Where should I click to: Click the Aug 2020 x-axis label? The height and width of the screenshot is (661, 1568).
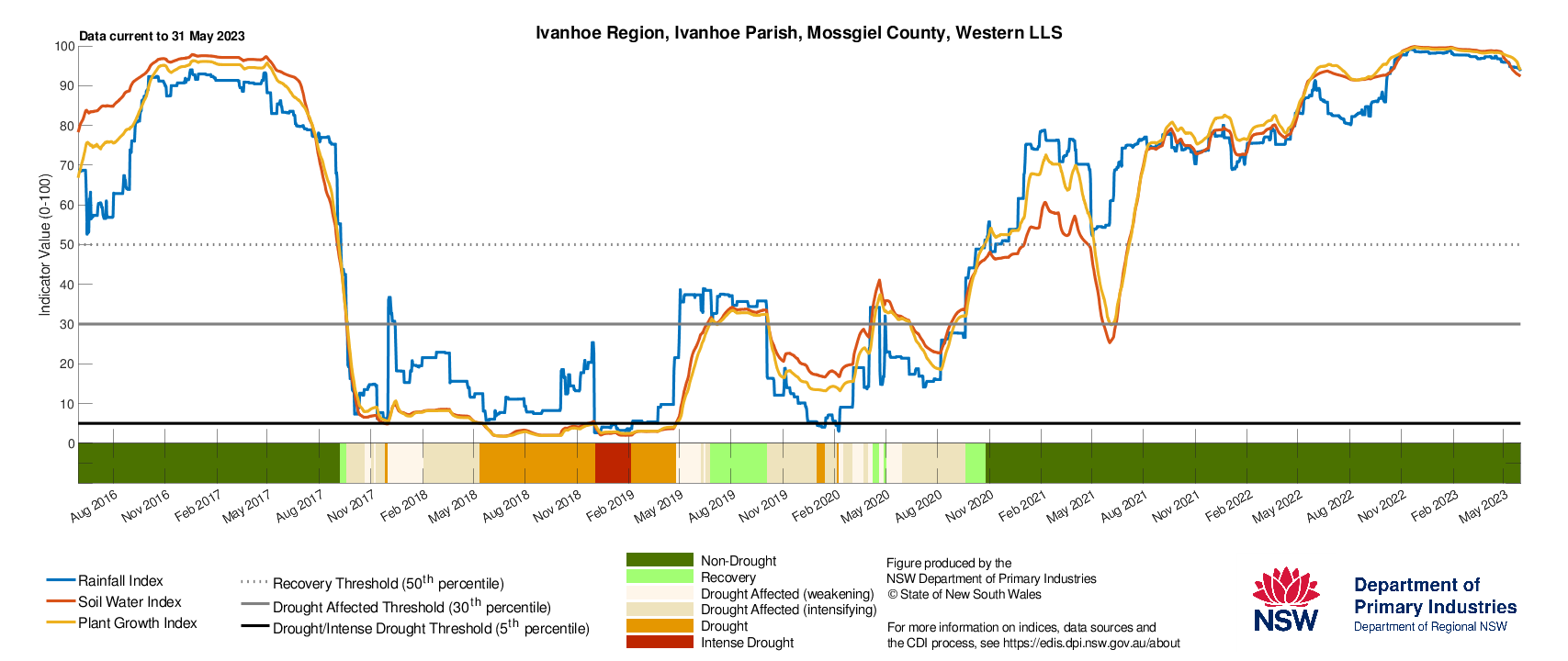coord(918,505)
